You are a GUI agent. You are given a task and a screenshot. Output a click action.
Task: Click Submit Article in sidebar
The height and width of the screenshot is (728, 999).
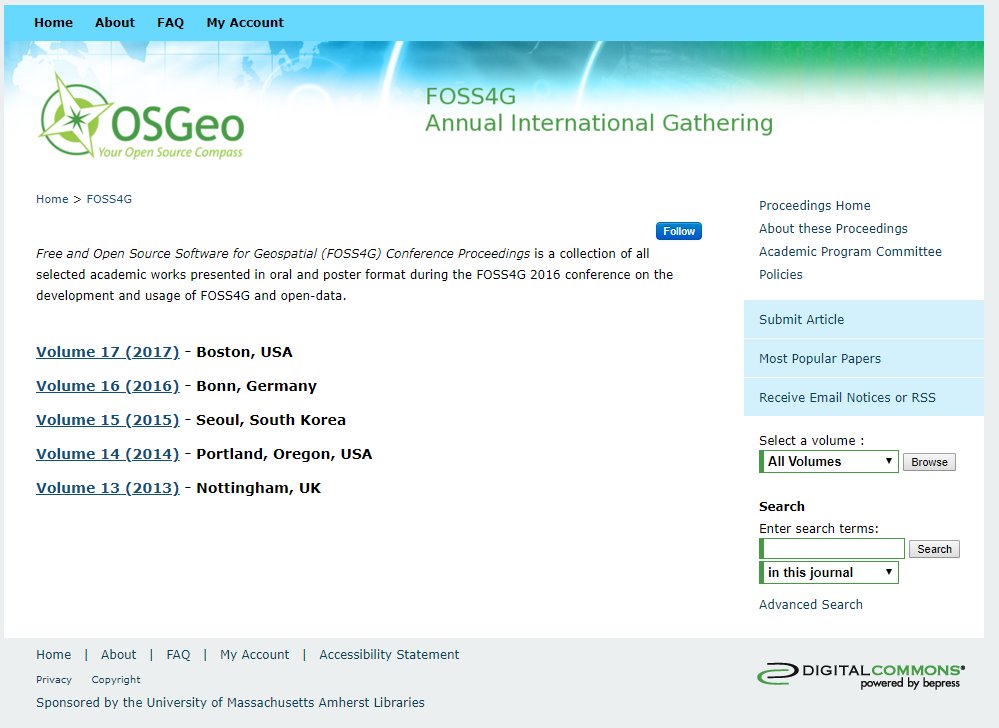click(863, 319)
